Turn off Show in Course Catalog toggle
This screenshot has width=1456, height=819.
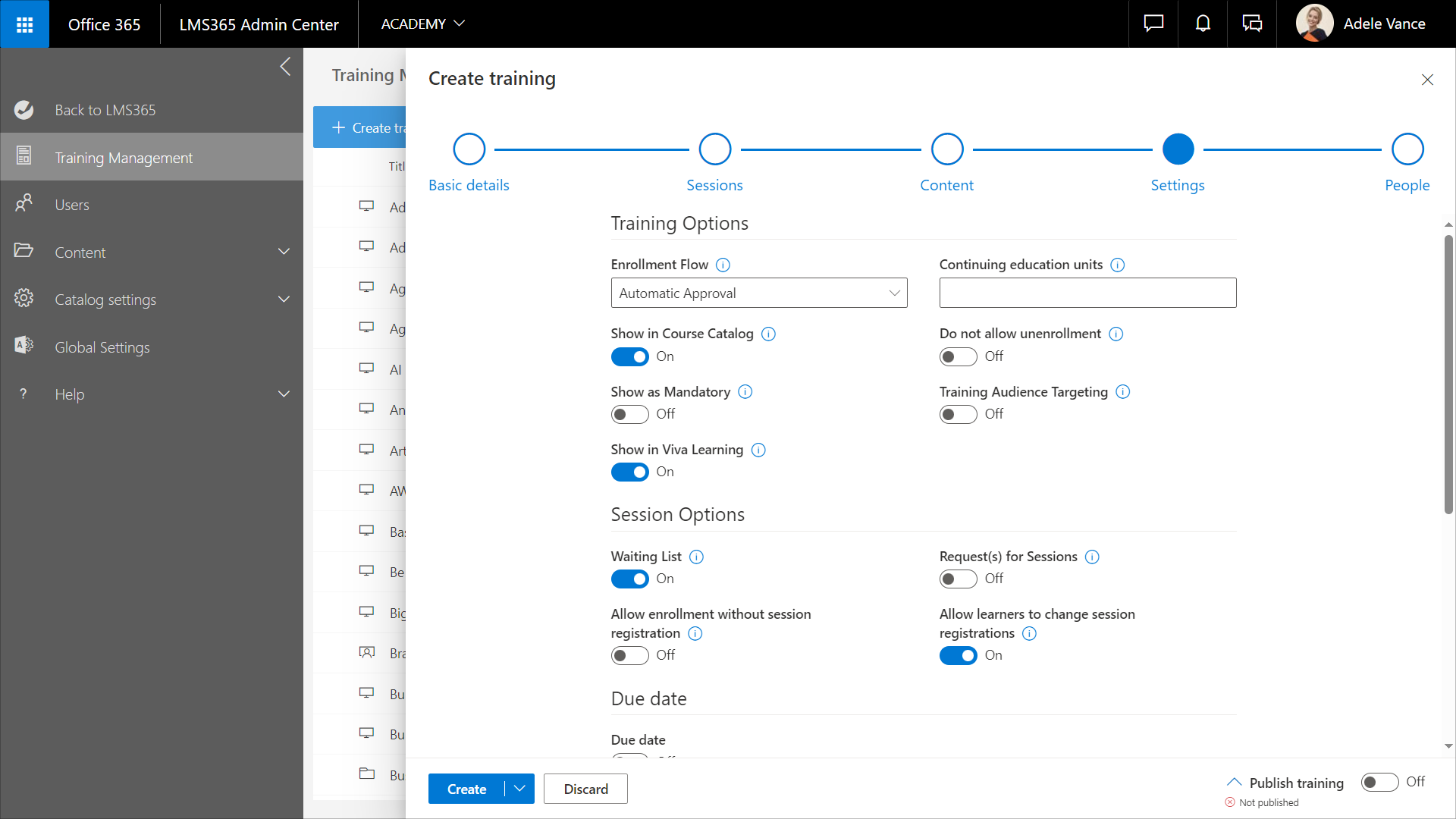[629, 356]
